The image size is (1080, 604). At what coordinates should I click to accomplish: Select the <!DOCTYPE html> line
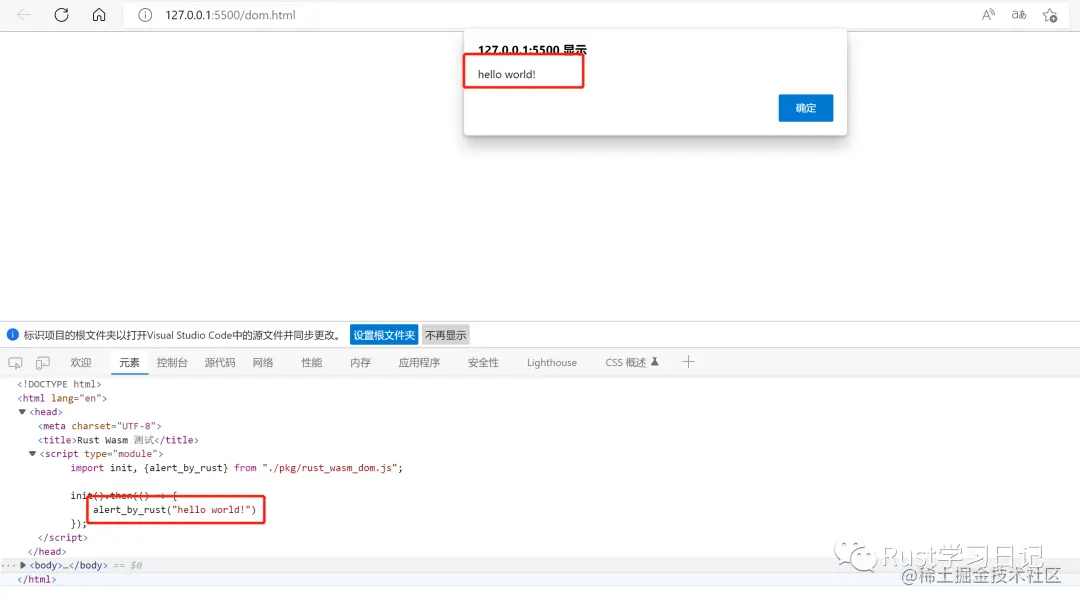pyautogui.click(x=59, y=384)
